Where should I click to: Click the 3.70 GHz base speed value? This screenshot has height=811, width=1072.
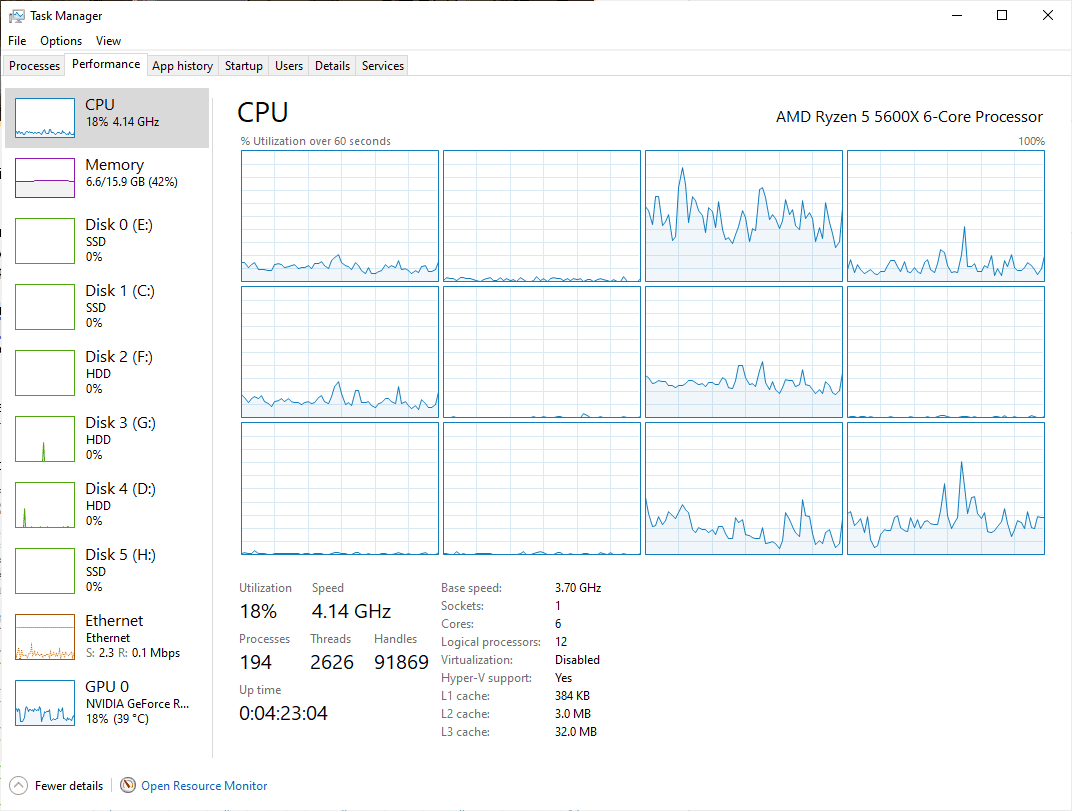578,588
